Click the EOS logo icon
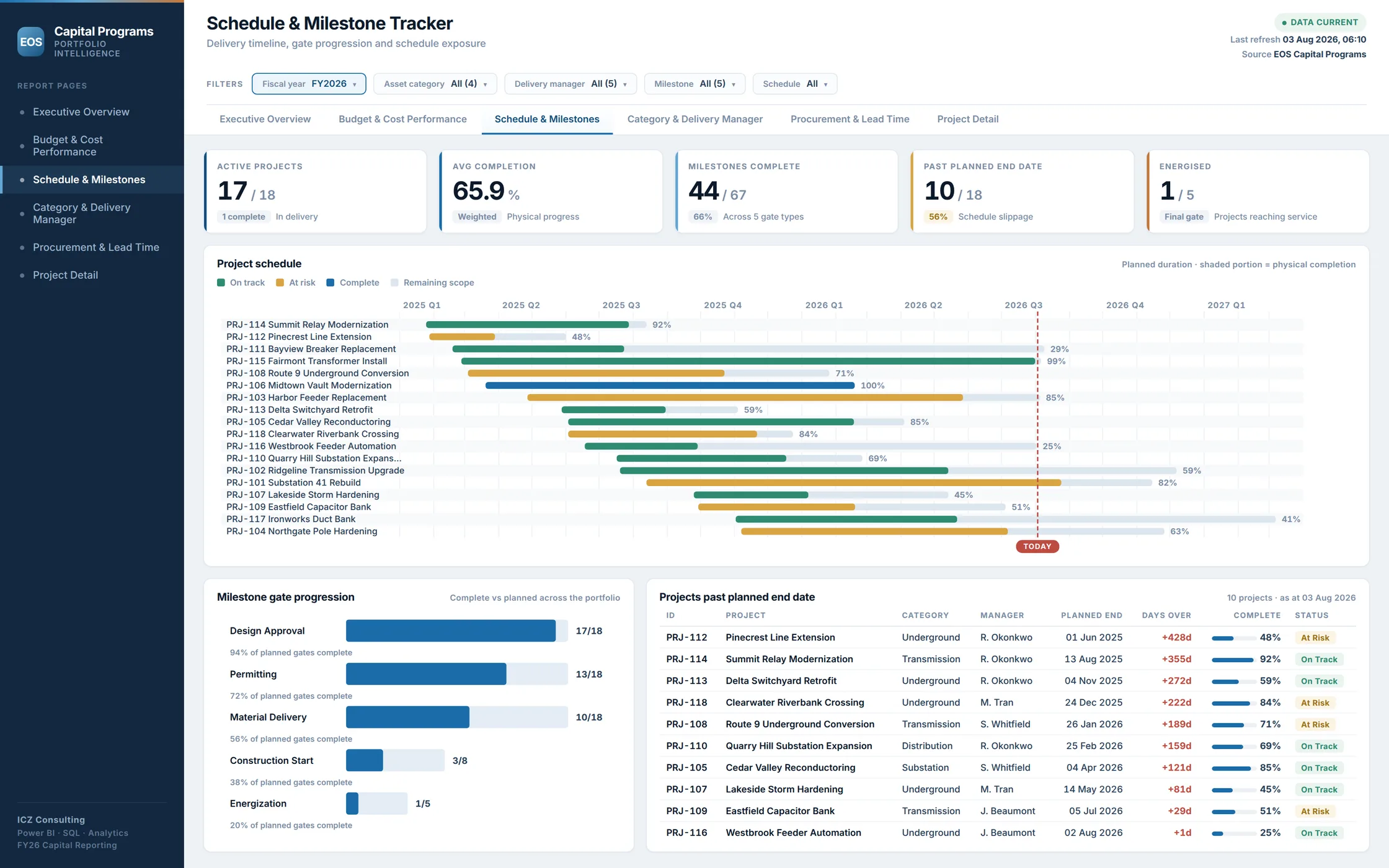The height and width of the screenshot is (868, 1389). tap(30, 42)
